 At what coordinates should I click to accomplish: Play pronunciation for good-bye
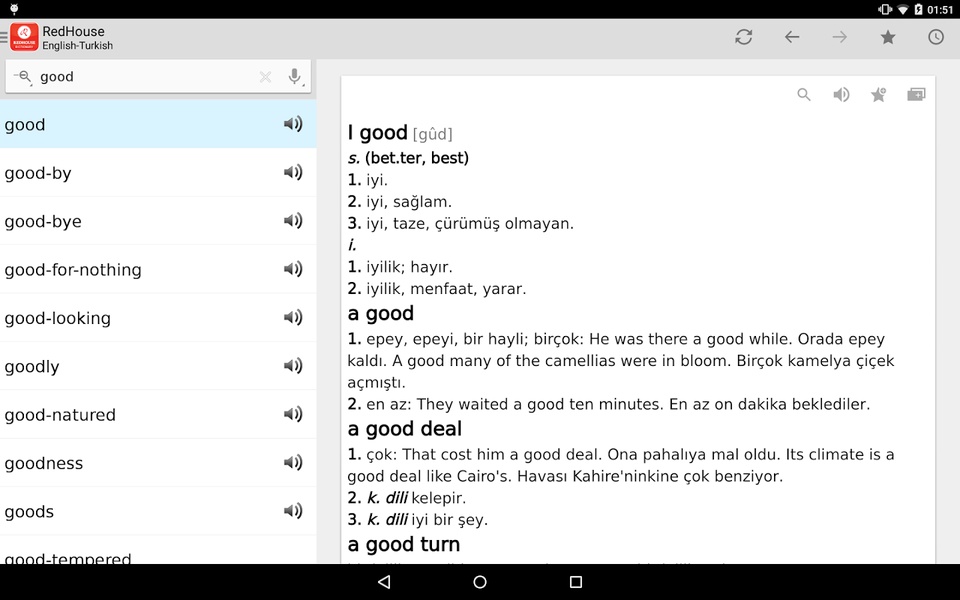pos(293,221)
